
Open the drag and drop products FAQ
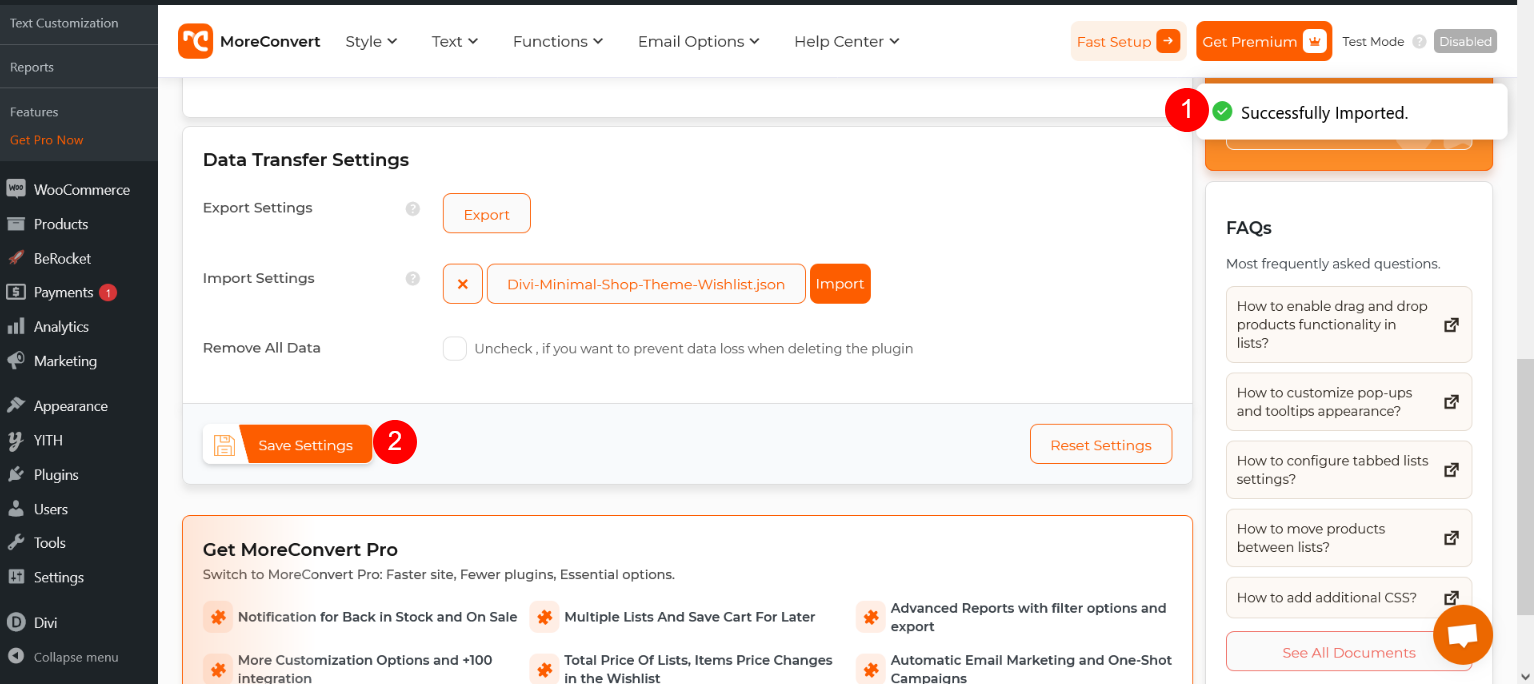click(x=1349, y=324)
